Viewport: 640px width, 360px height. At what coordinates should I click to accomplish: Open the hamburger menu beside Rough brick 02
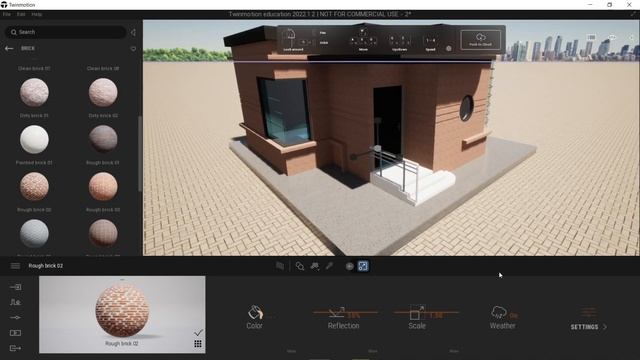click(15, 266)
